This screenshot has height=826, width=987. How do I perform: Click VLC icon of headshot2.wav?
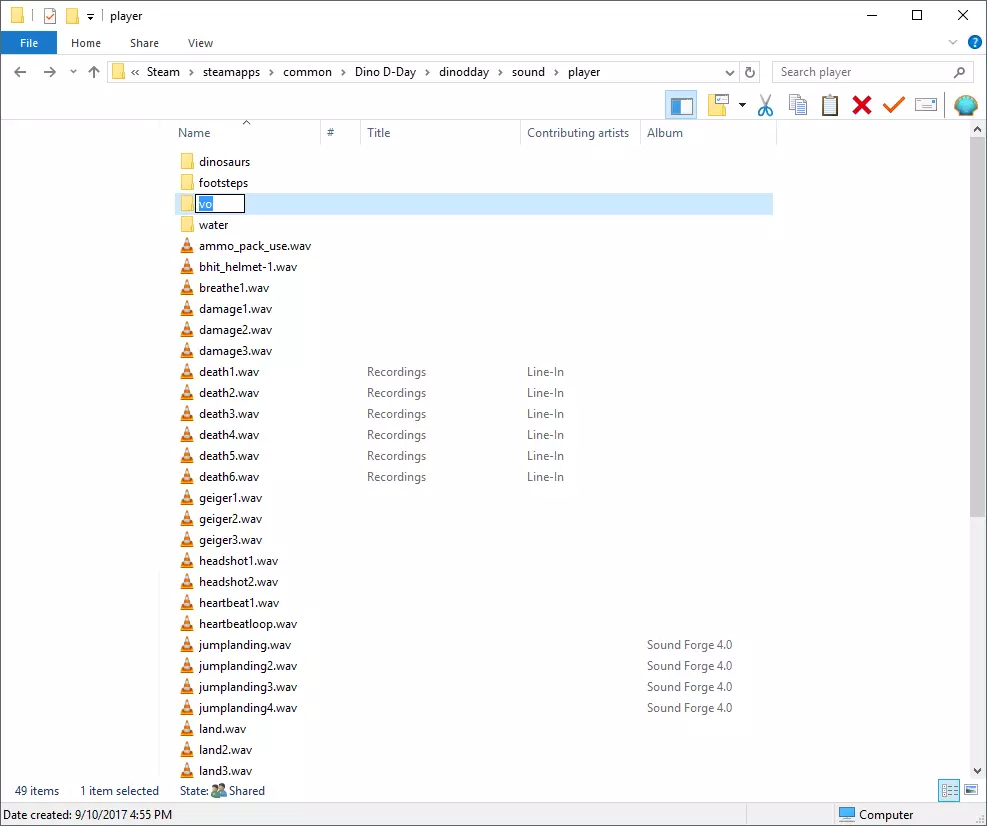pyautogui.click(x=187, y=582)
